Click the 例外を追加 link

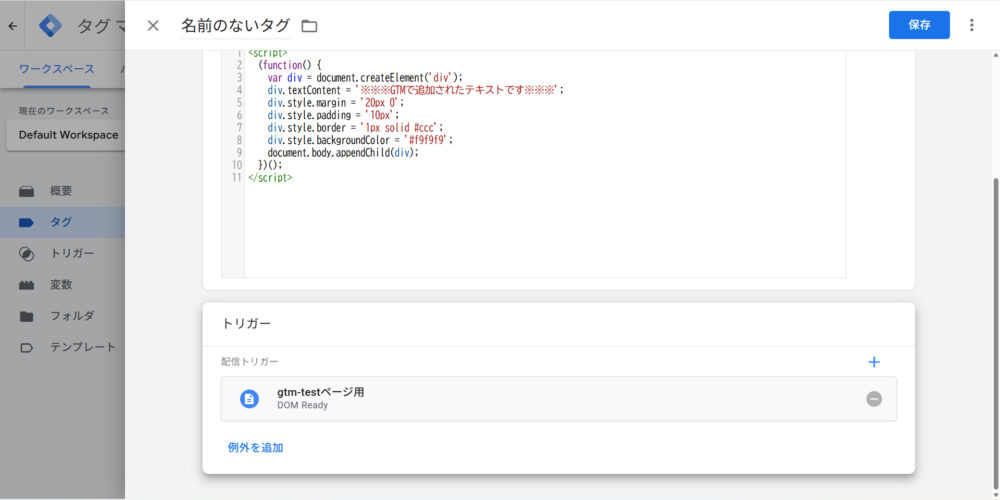coord(255,447)
